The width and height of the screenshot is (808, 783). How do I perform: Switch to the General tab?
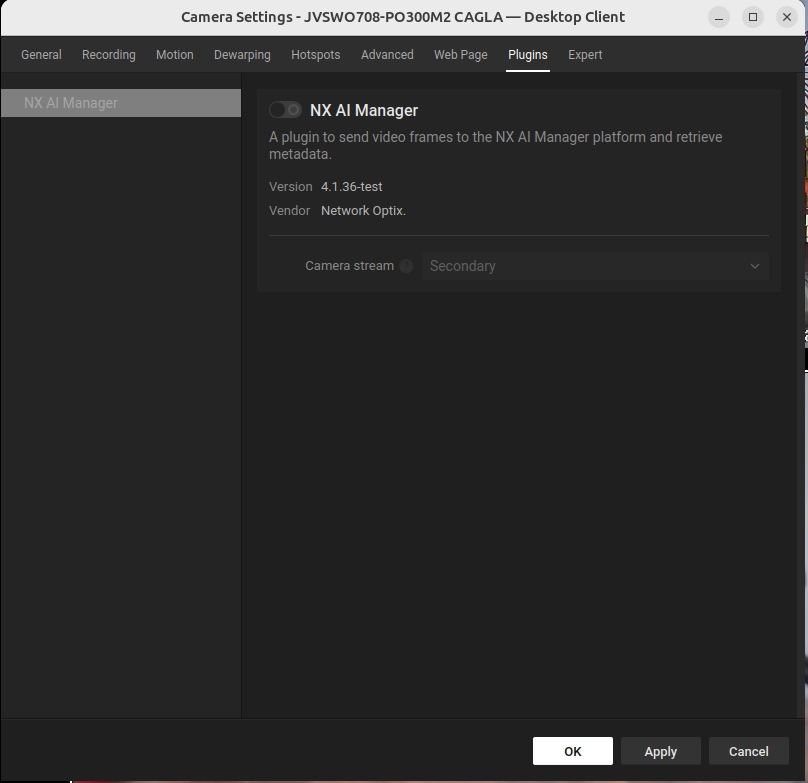(x=41, y=55)
